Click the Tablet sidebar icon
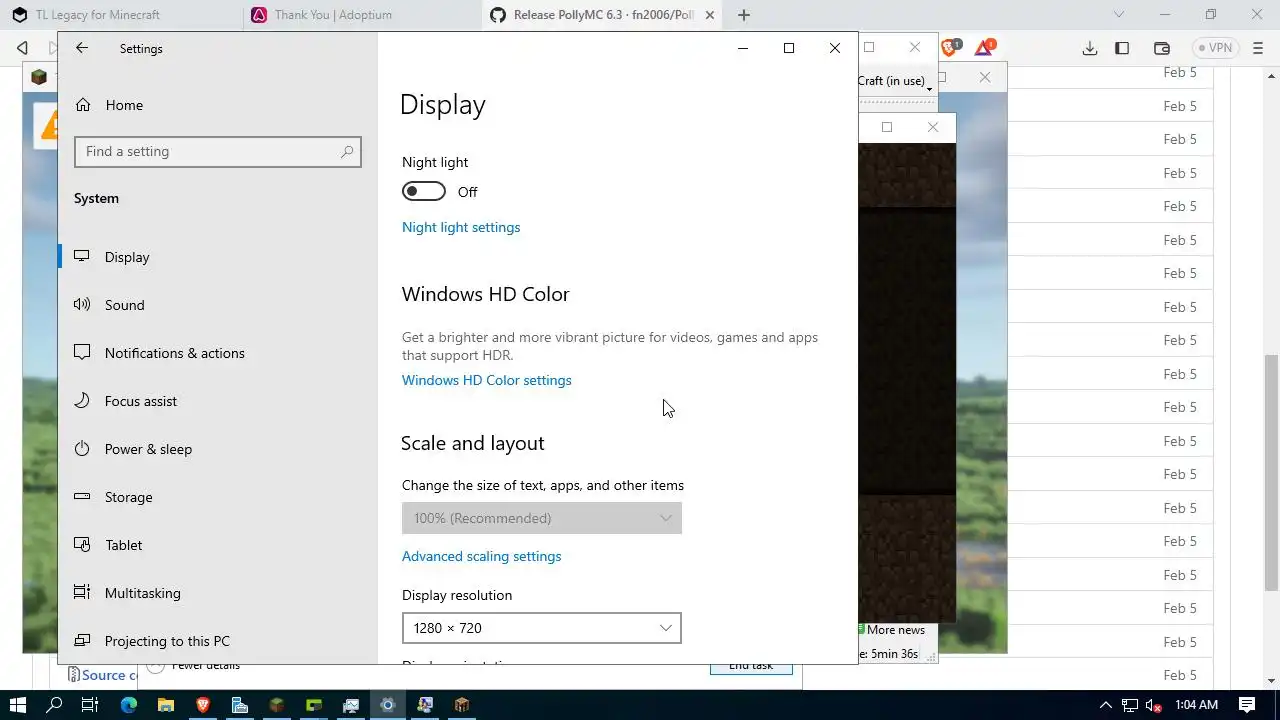The image size is (1280, 720). [x=82, y=545]
